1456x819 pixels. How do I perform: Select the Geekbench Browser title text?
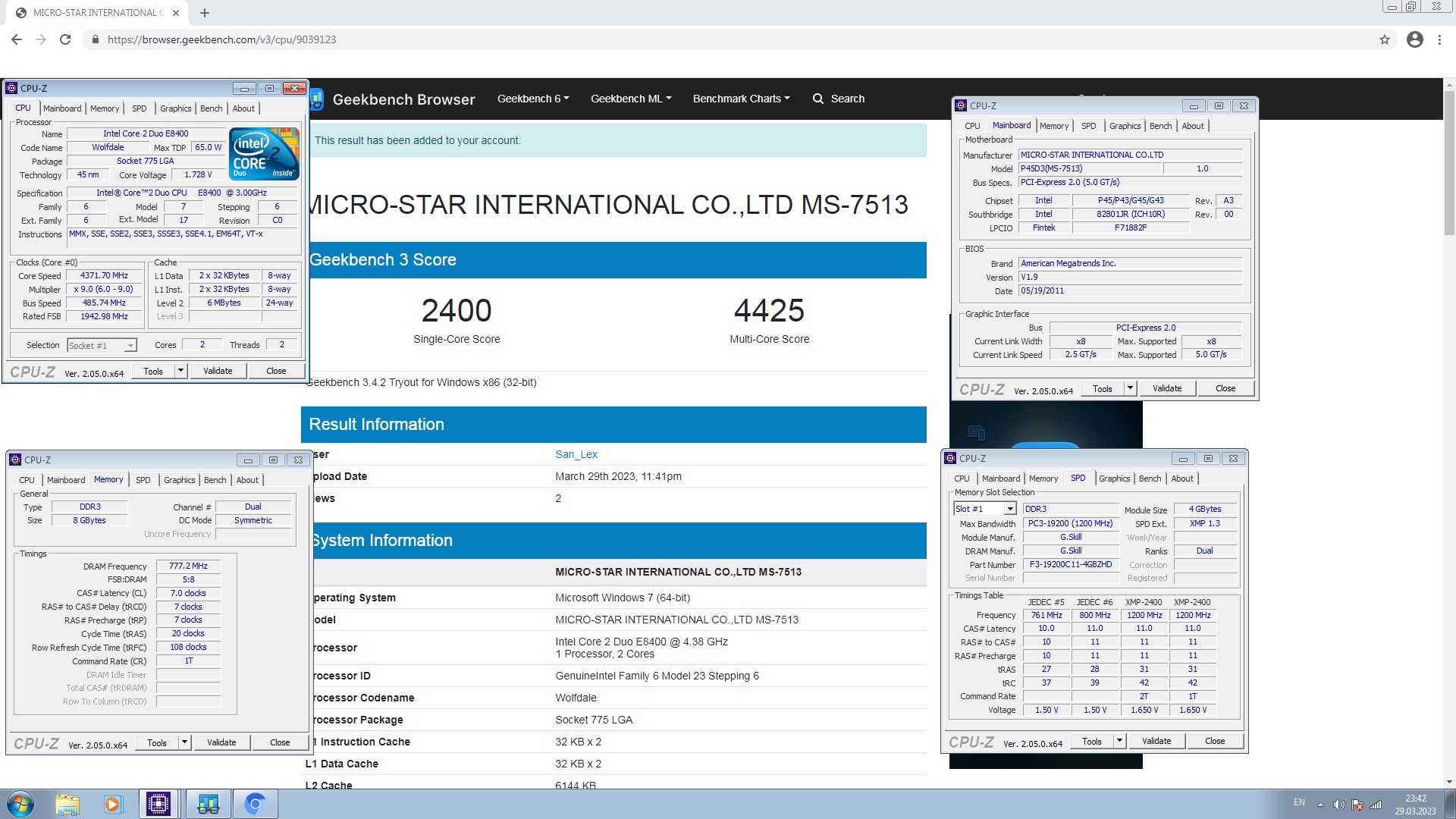(403, 99)
